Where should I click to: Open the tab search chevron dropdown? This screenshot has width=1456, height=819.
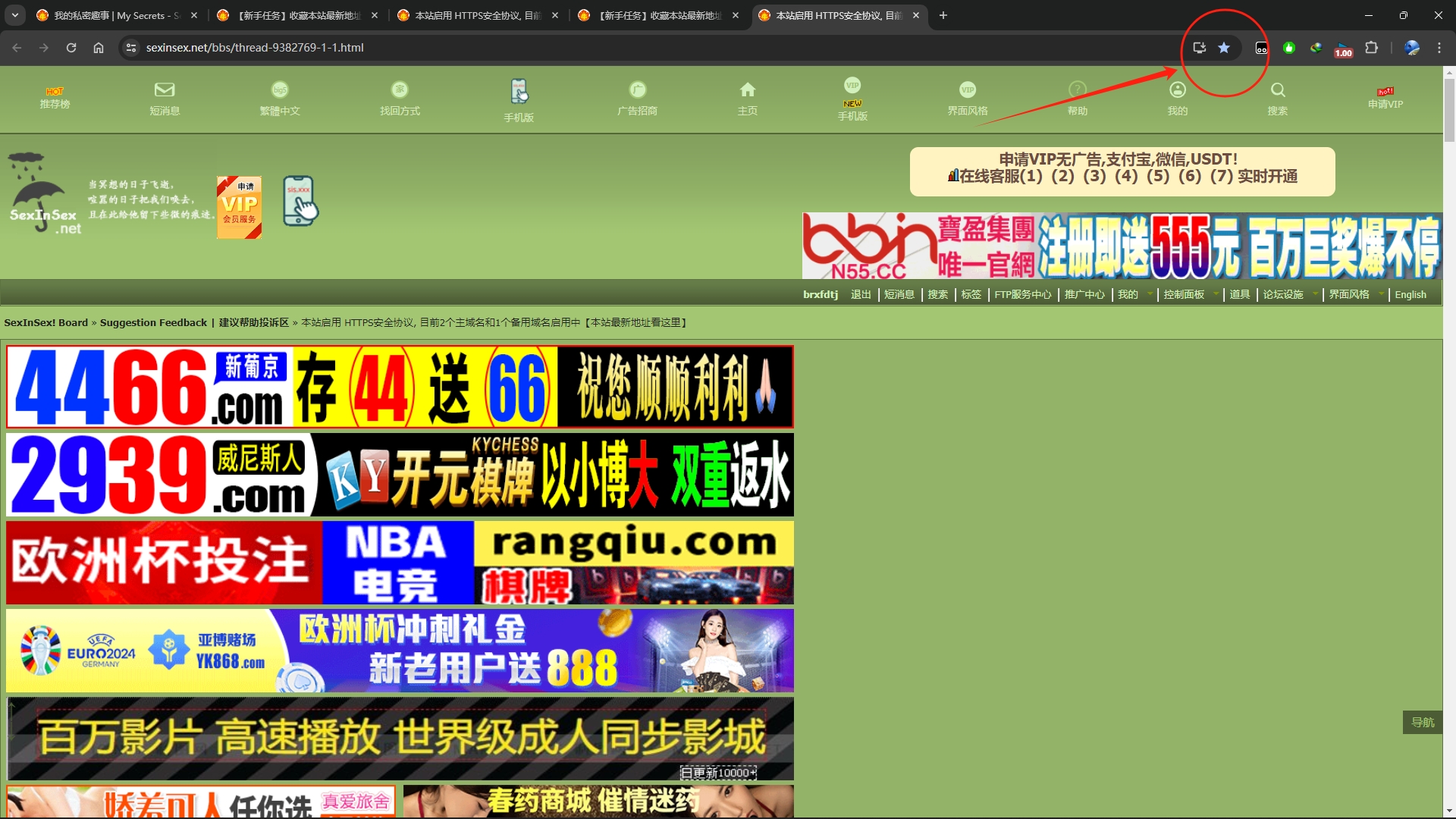tap(14, 15)
